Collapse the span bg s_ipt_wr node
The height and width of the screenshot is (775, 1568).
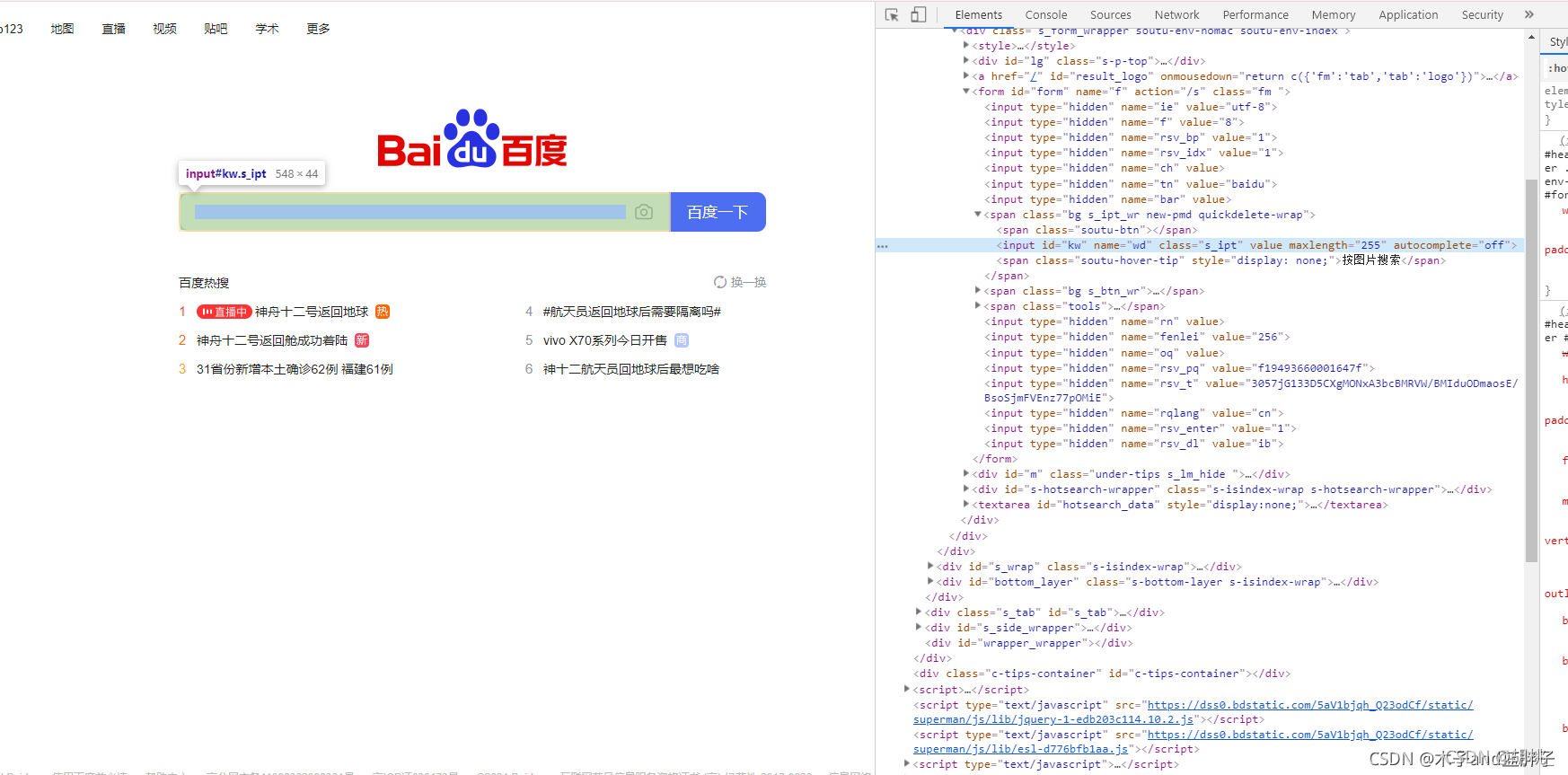point(978,215)
